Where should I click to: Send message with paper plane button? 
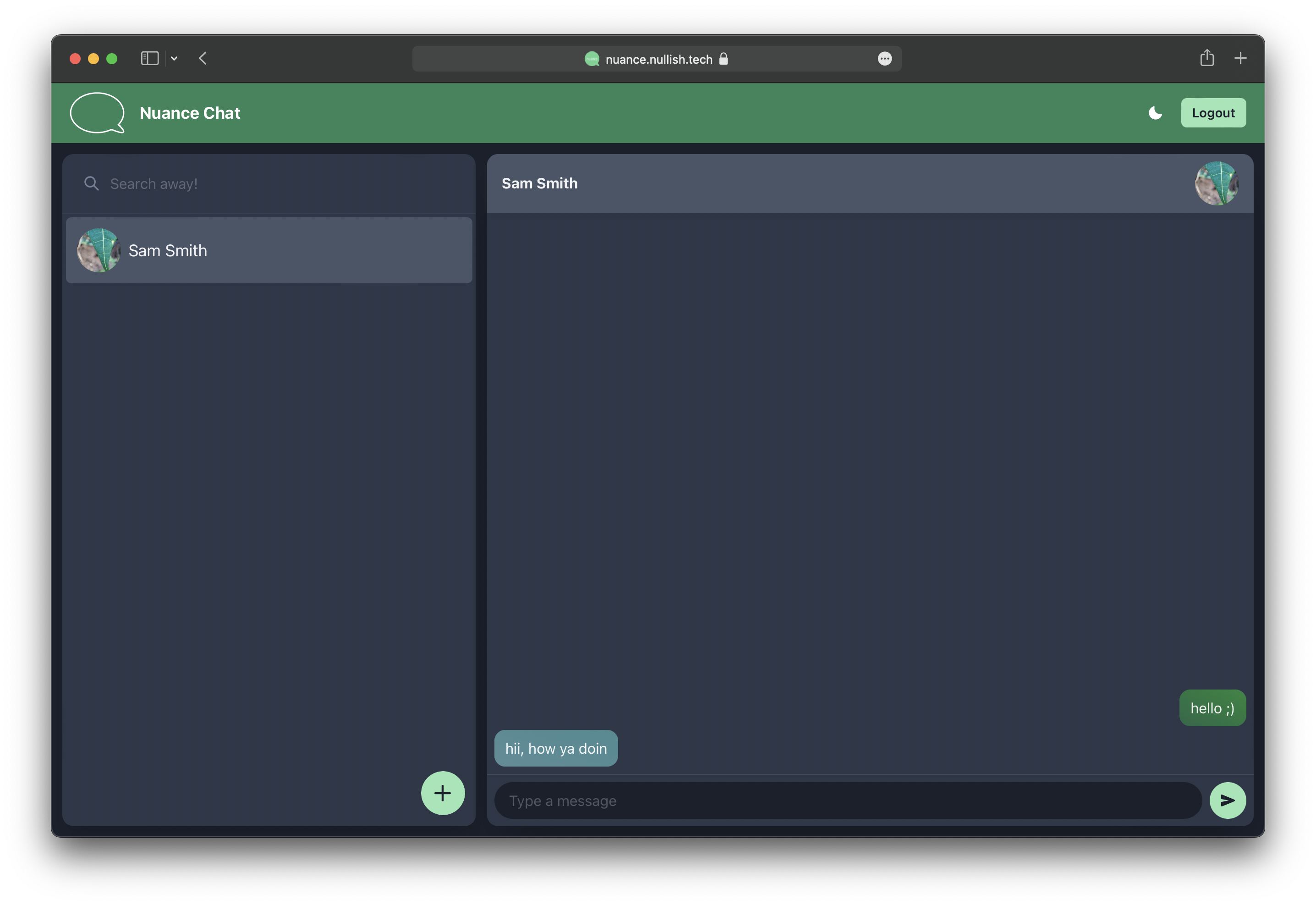coord(1227,800)
